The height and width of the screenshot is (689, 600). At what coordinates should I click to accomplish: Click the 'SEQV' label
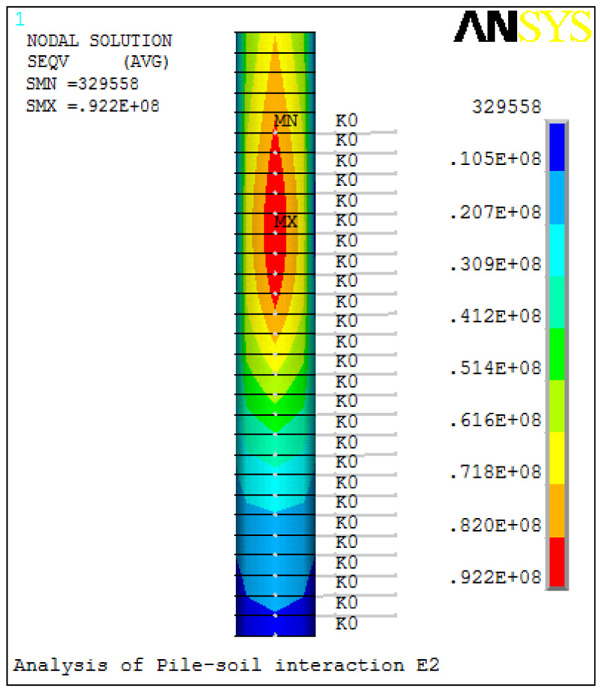48,62
